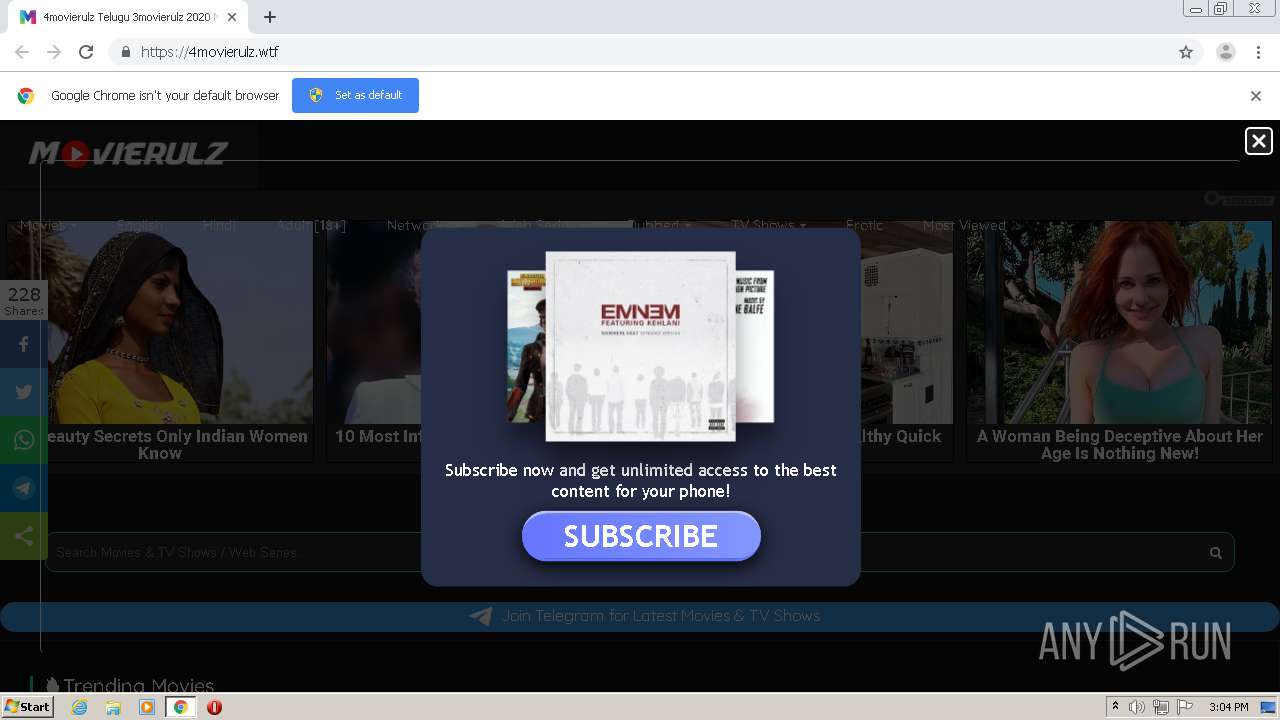The width and height of the screenshot is (1280, 720).
Task: Open the Most Viewed menu item
Action: click(964, 225)
